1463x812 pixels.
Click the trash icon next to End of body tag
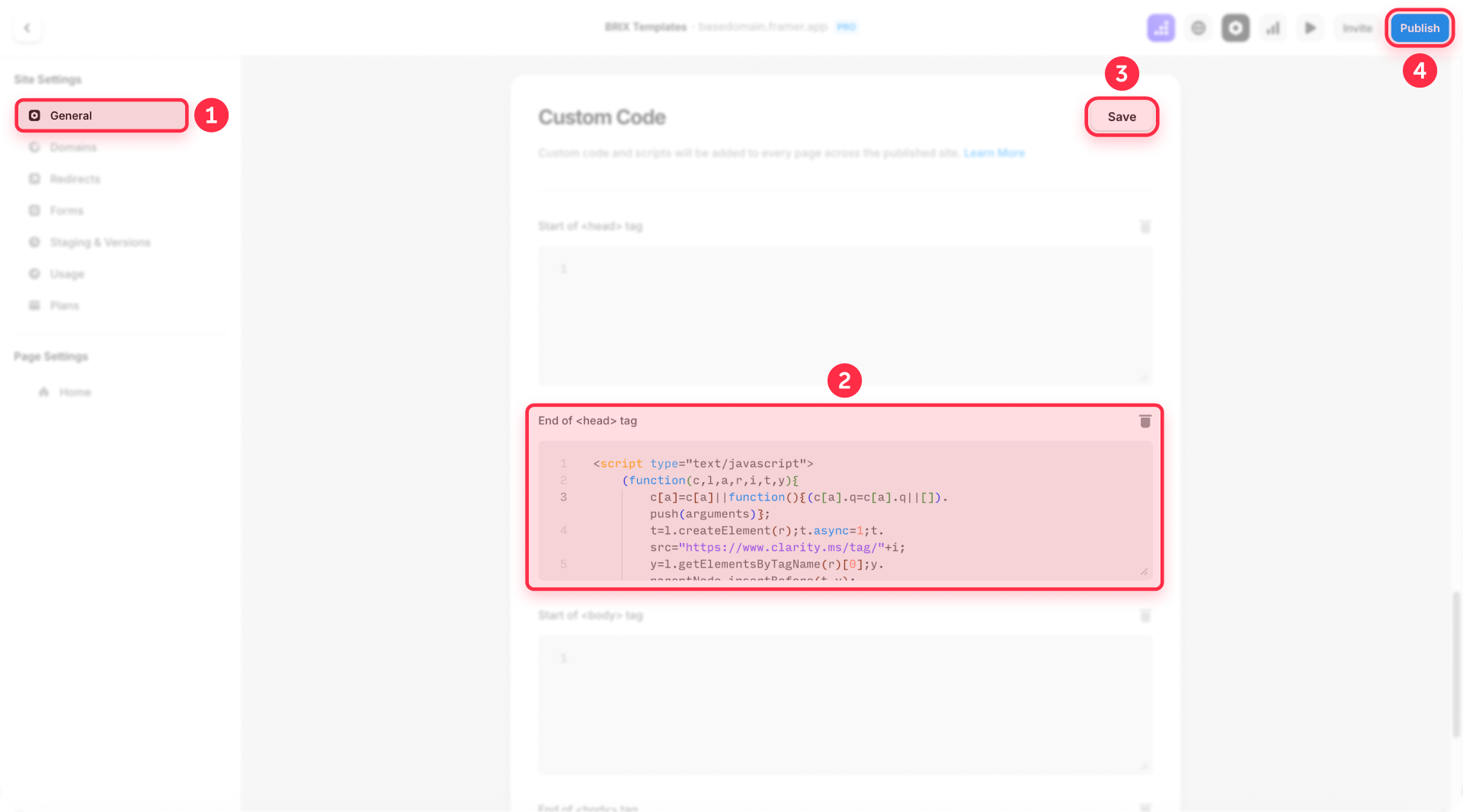[1144, 807]
